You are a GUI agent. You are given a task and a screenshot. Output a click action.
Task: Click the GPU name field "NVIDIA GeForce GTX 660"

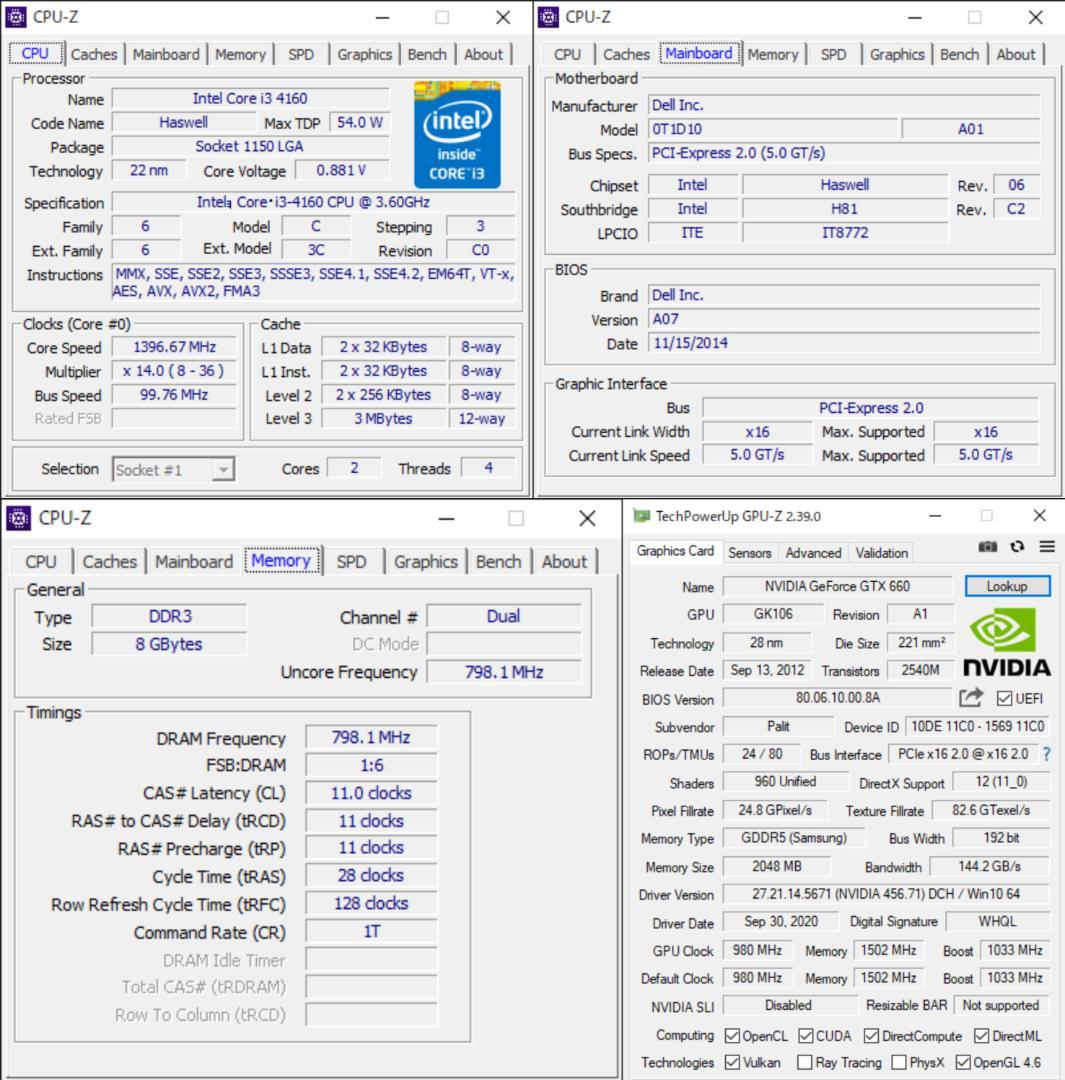tap(838, 586)
